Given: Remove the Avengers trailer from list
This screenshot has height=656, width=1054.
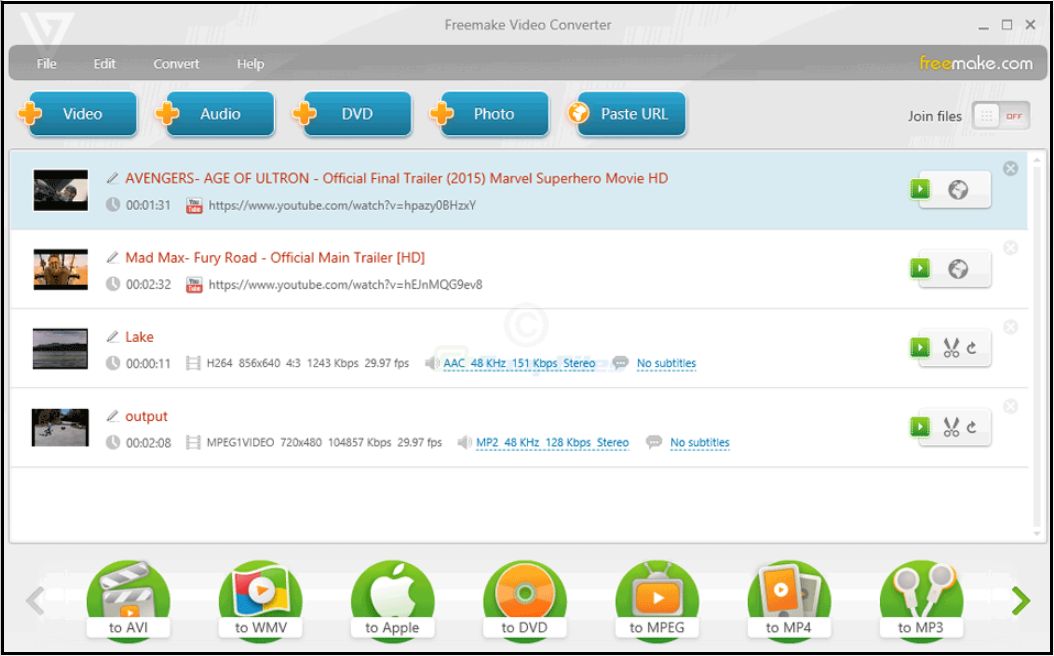Looking at the screenshot, I should tap(1010, 169).
